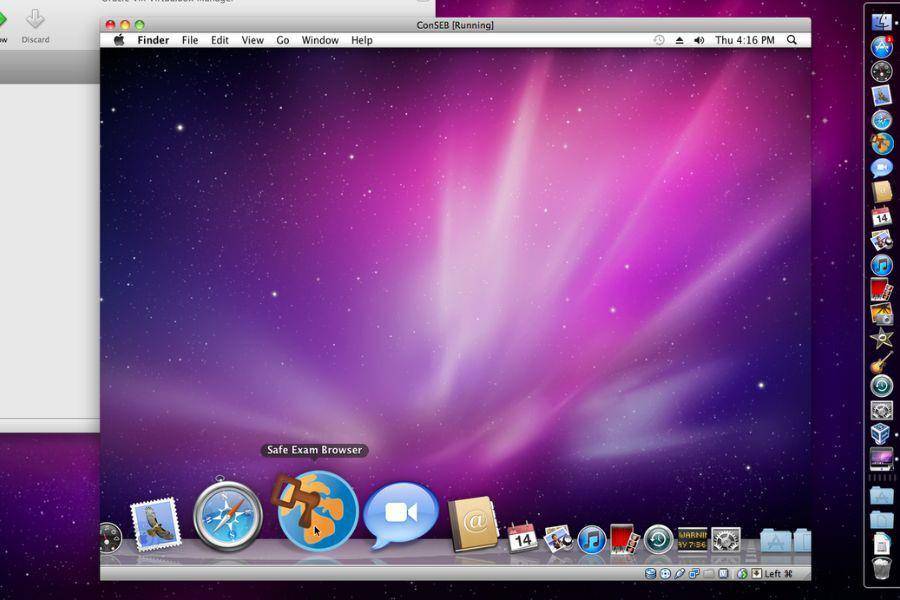Open Time Machine in the host dock

pos(882,386)
